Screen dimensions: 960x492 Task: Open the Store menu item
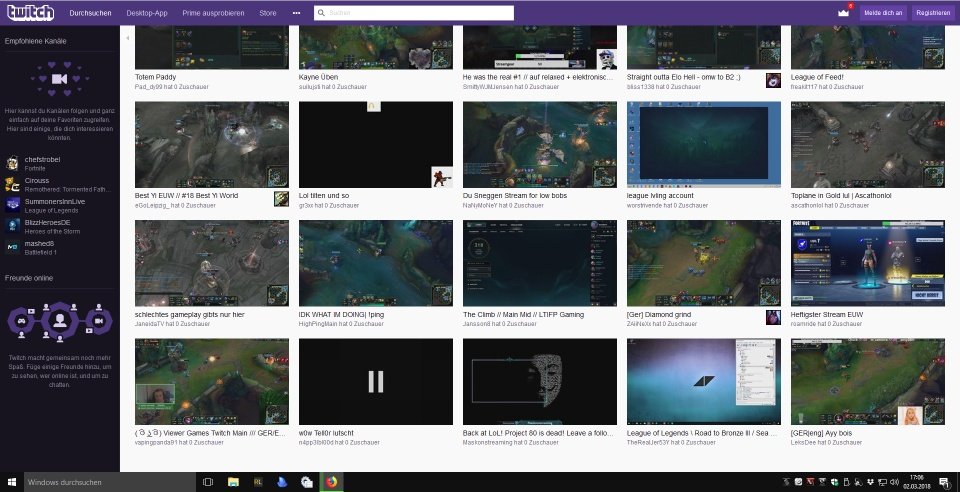[268, 13]
